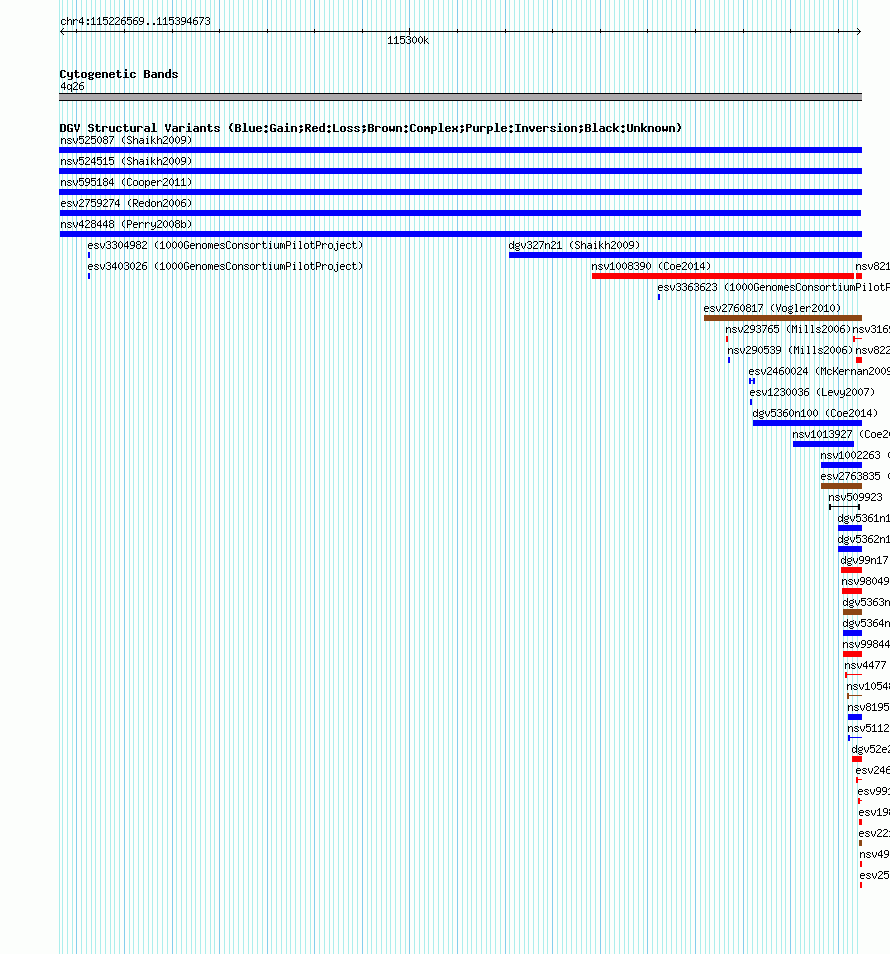890x954 pixels.
Task: Click the blue bar under dgv327n21
Action: (685, 255)
